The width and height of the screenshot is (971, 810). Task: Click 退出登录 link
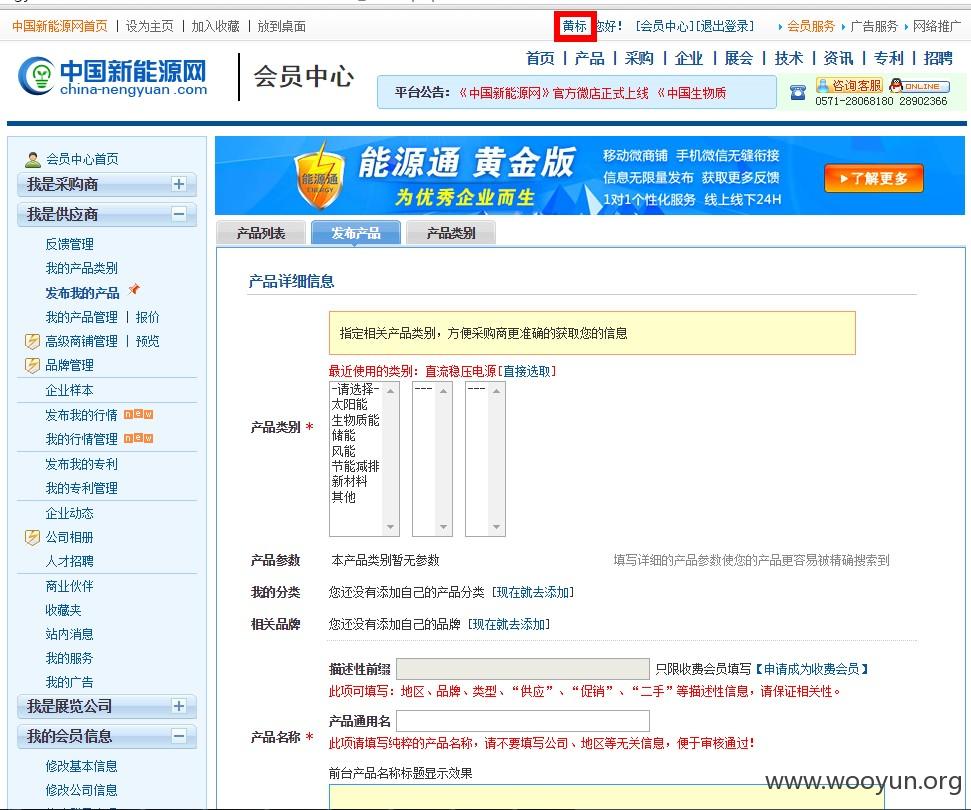coord(725,26)
